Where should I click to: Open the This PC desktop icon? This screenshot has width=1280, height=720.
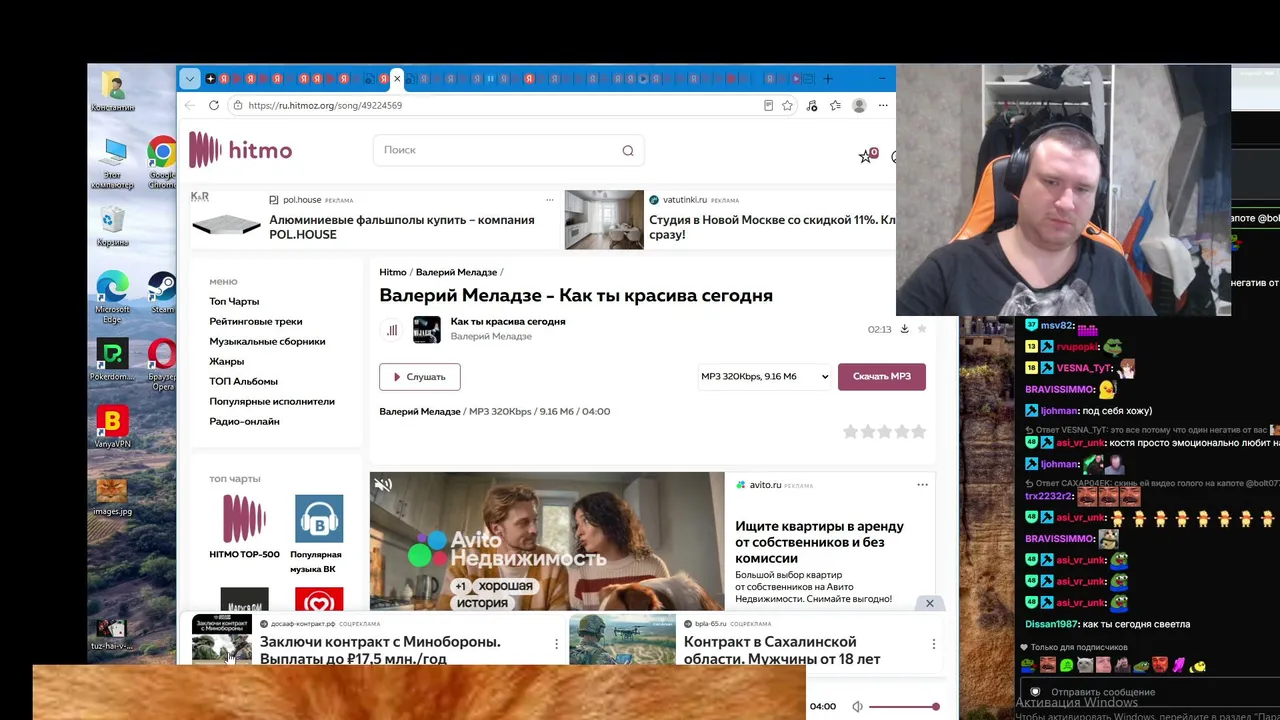113,164
